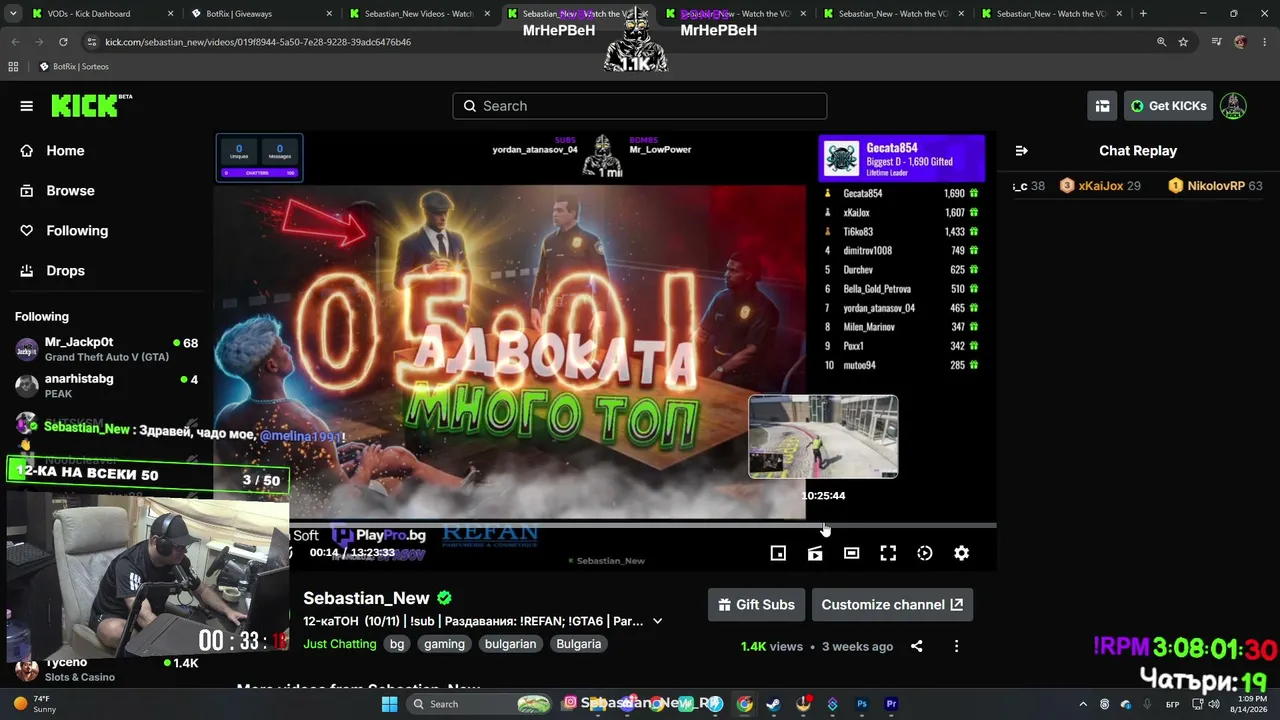The width and height of the screenshot is (1280, 720).
Task: Open the Just Chatting category link
Action: (x=340, y=644)
